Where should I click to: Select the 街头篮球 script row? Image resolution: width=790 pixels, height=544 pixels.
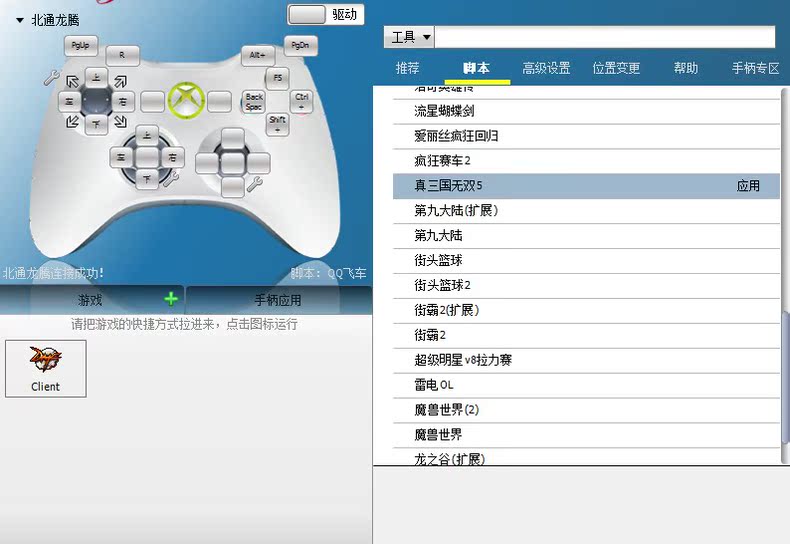586,260
